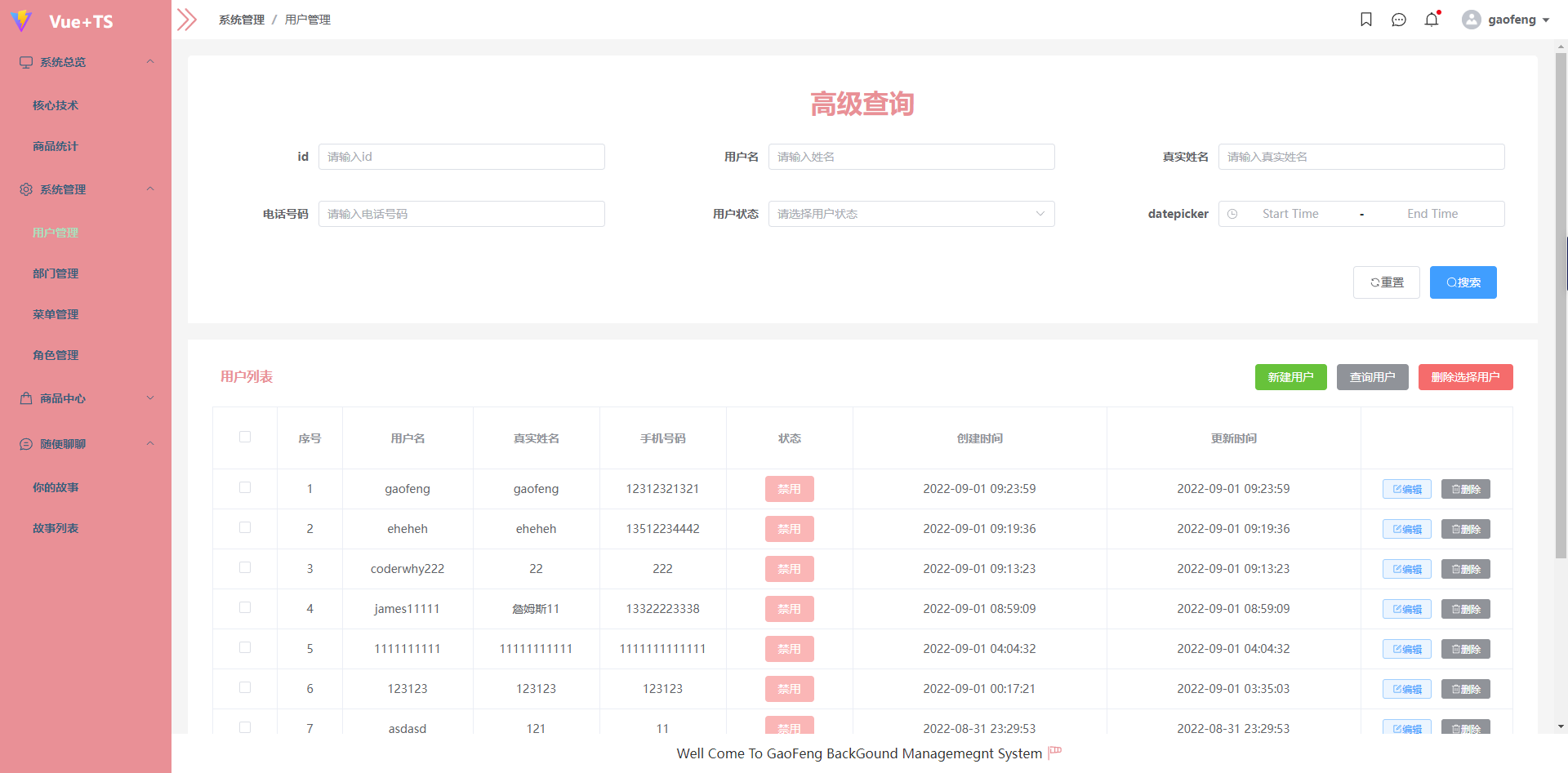Check the checkbox for user gaofeng

(244, 488)
